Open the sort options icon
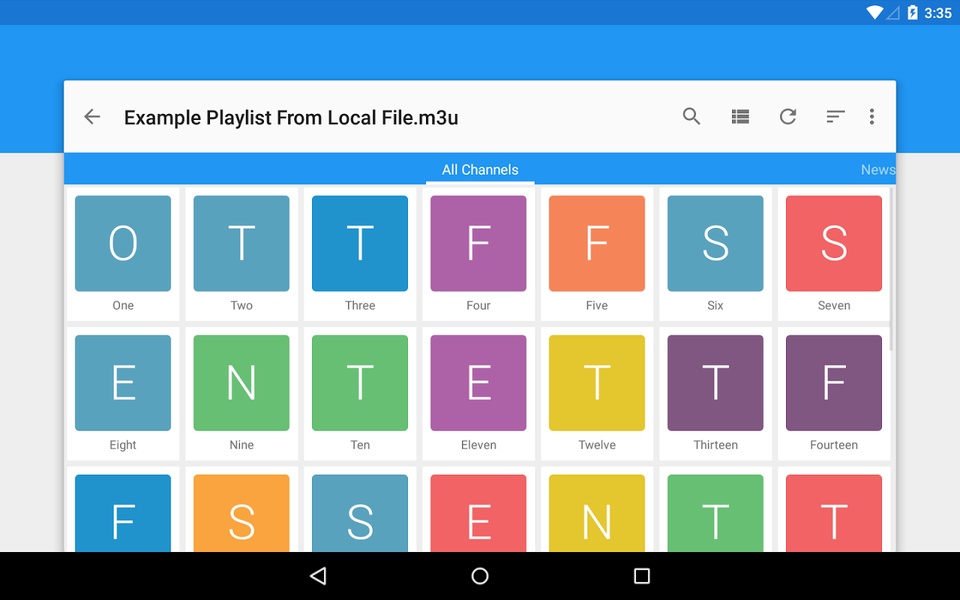 [x=835, y=116]
